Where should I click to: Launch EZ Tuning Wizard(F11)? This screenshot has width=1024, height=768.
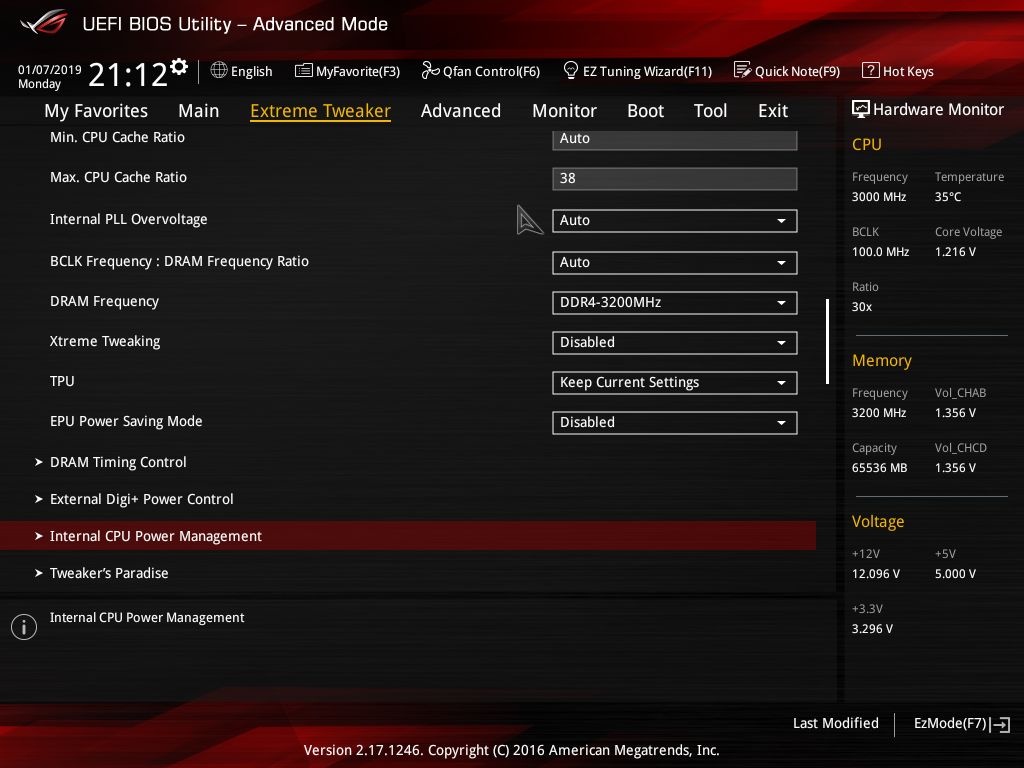[637, 71]
